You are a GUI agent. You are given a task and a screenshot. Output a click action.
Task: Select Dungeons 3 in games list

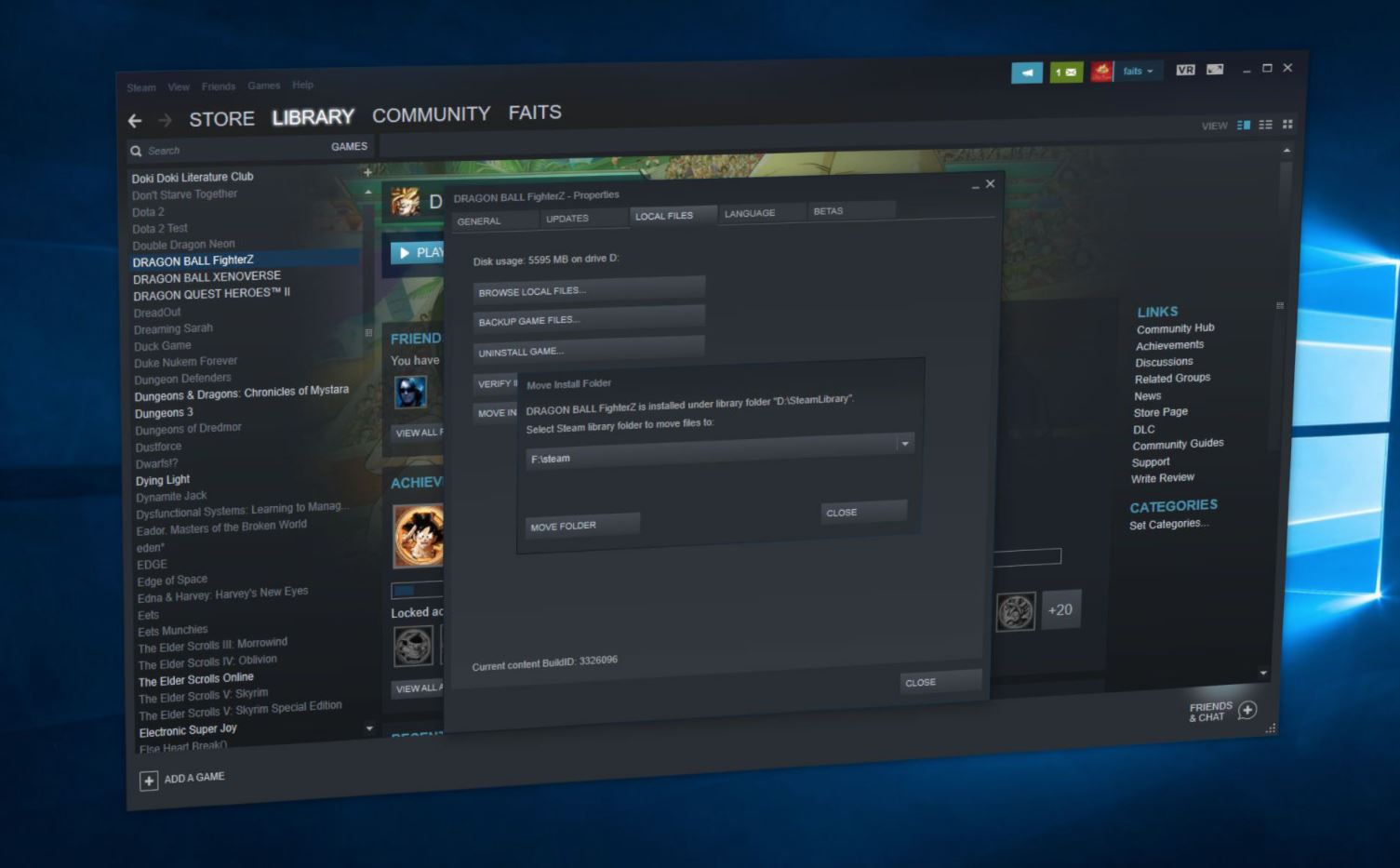(164, 412)
